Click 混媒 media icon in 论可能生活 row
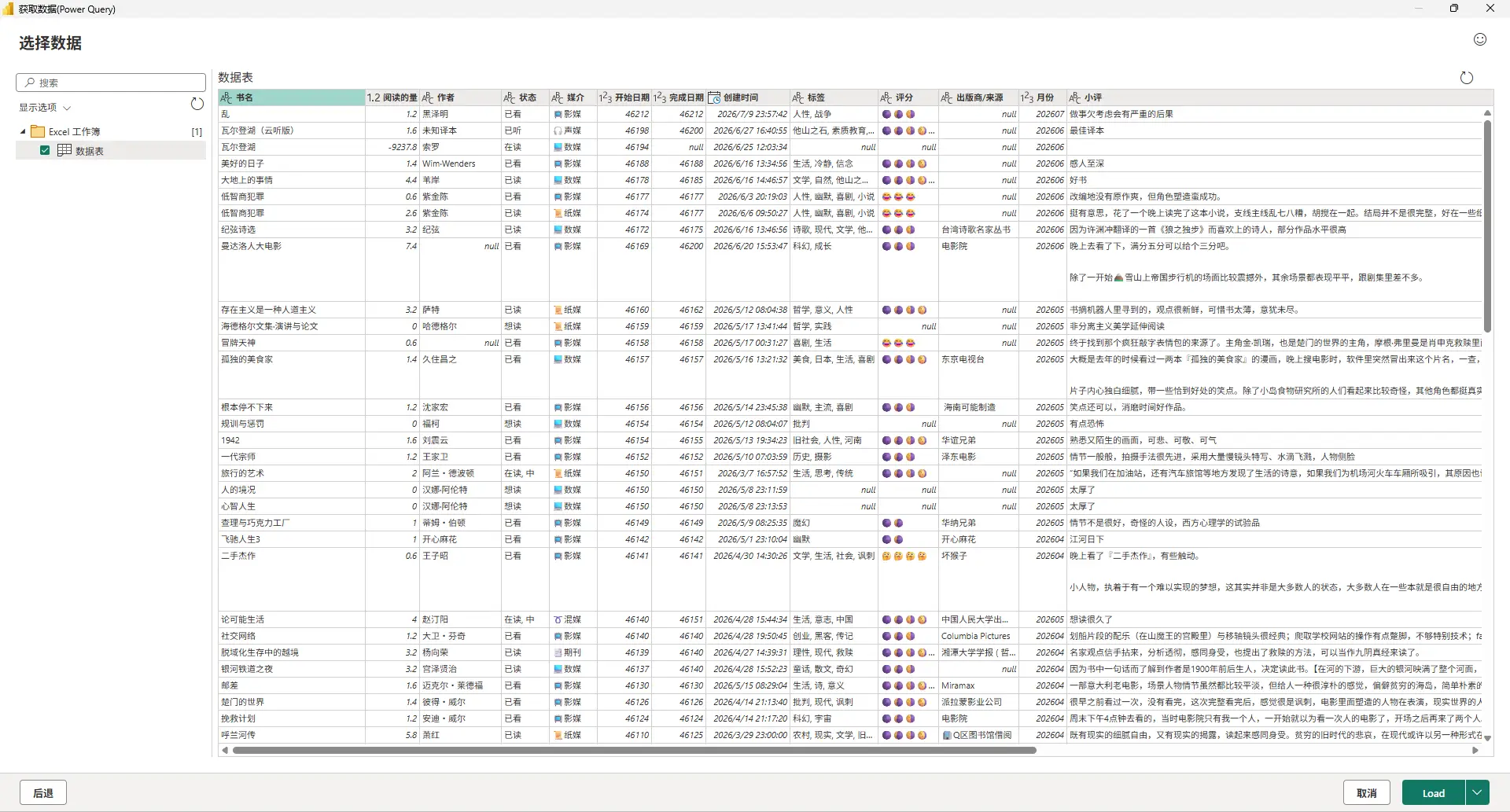Image resolution: width=1510 pixels, height=812 pixels. pos(558,619)
